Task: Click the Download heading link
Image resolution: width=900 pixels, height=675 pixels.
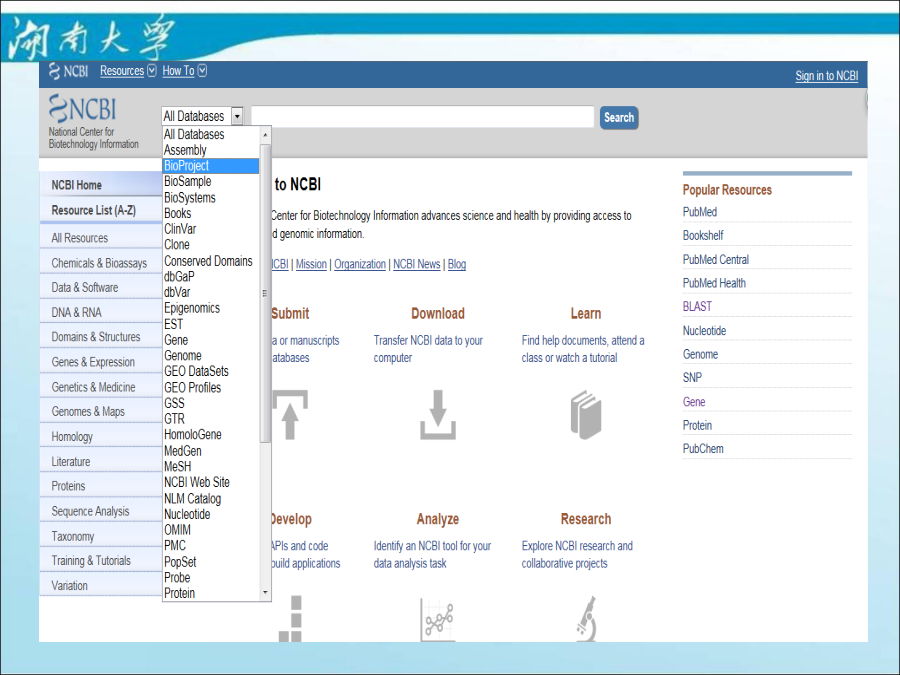Action: point(438,313)
